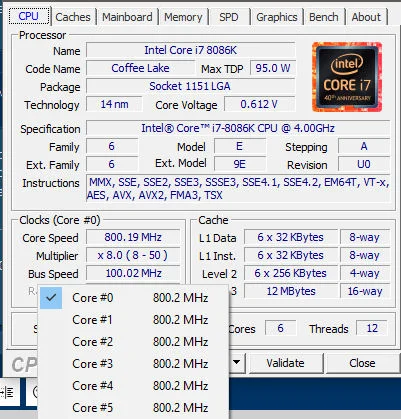Click the Level 3 size 12 MBytes

[290, 291]
